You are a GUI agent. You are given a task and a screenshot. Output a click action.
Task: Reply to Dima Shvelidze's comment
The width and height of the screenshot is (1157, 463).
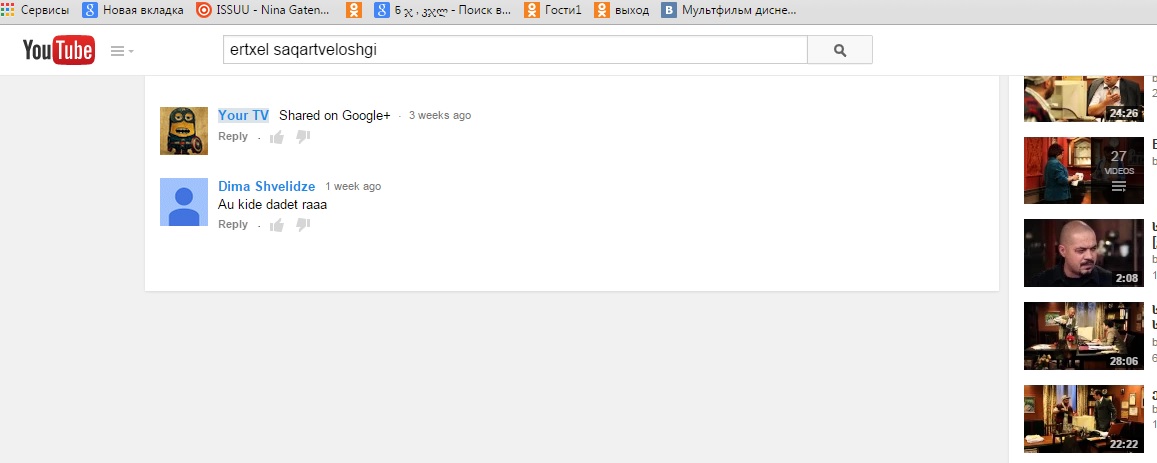pyautogui.click(x=232, y=224)
